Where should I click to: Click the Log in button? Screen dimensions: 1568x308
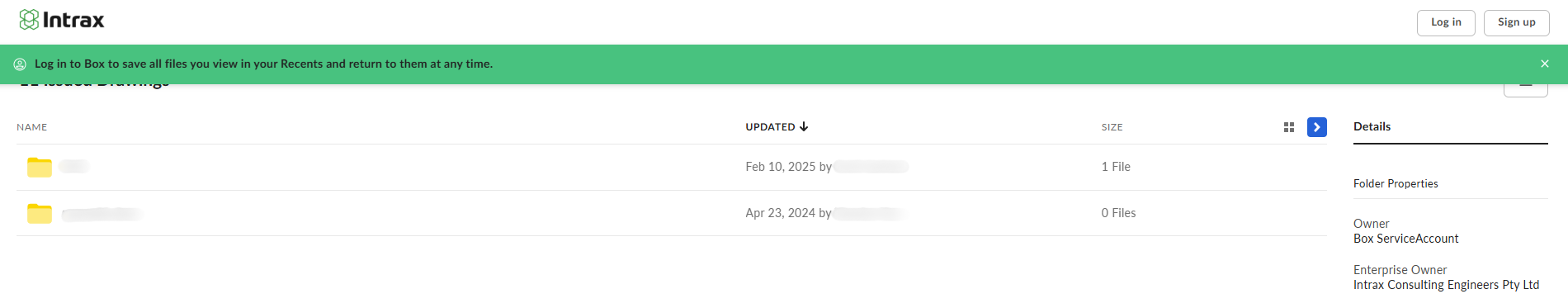(1446, 22)
